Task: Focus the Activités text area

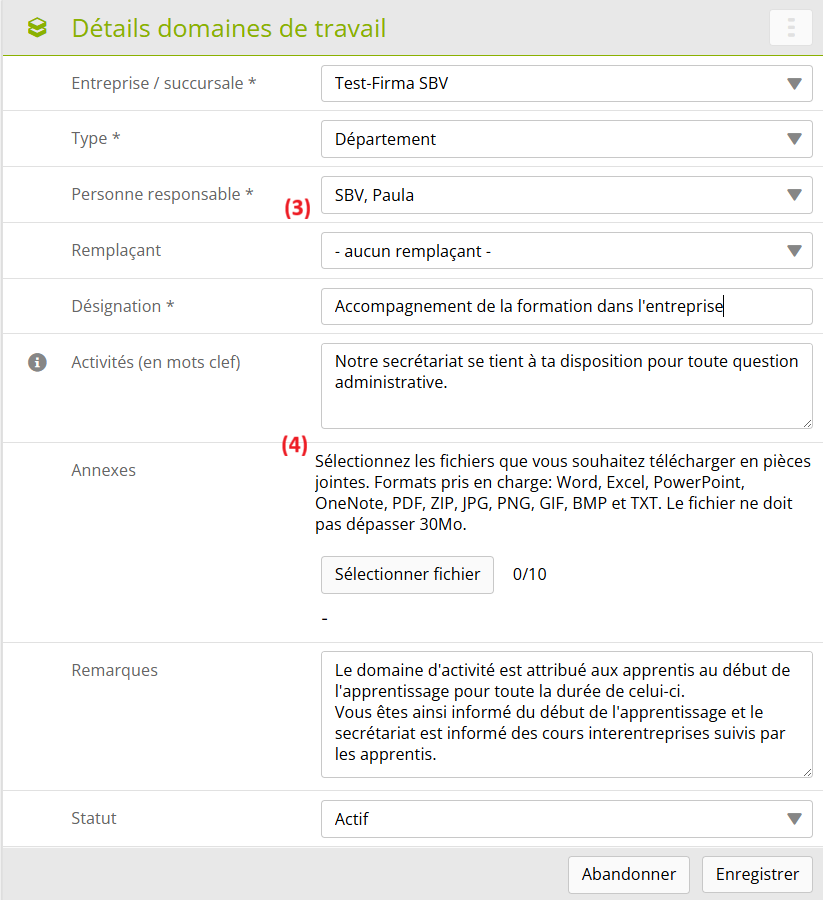Action: pos(566,386)
